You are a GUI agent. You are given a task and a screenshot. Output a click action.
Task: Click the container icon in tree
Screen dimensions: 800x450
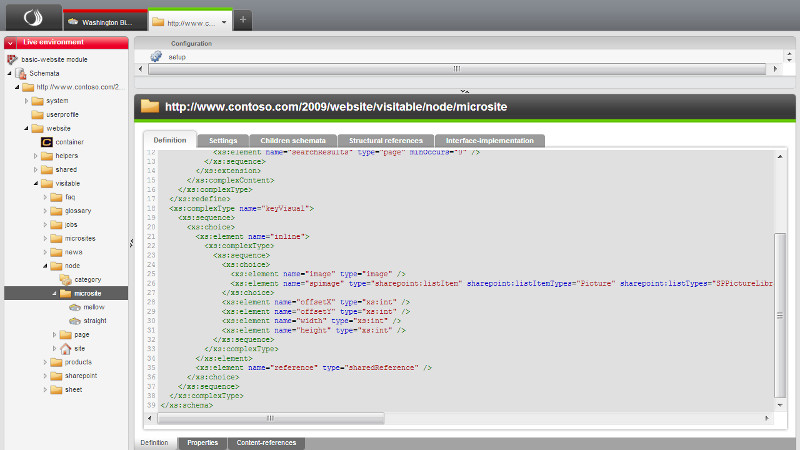click(46, 142)
